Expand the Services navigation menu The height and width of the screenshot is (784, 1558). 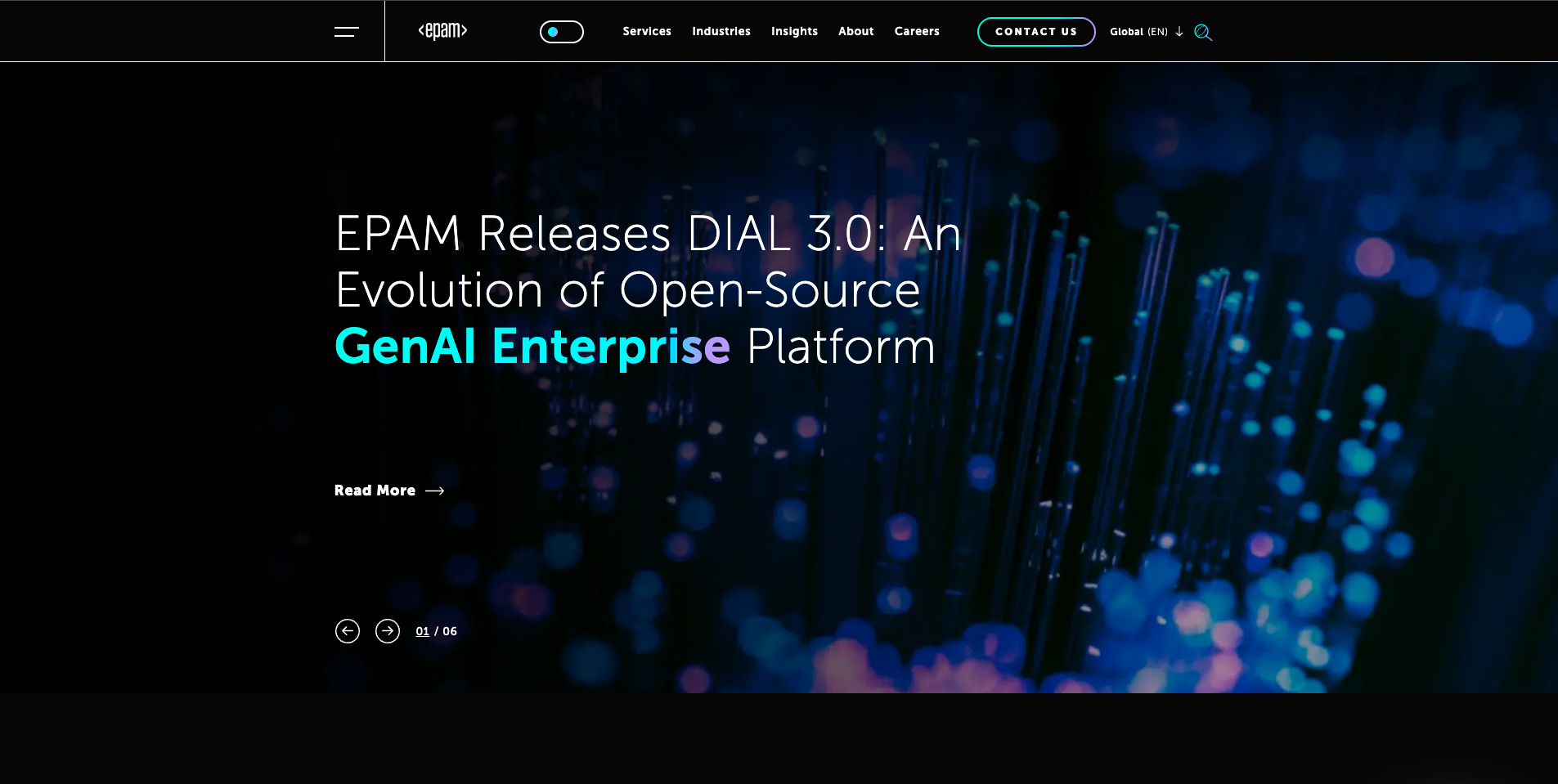pos(646,31)
